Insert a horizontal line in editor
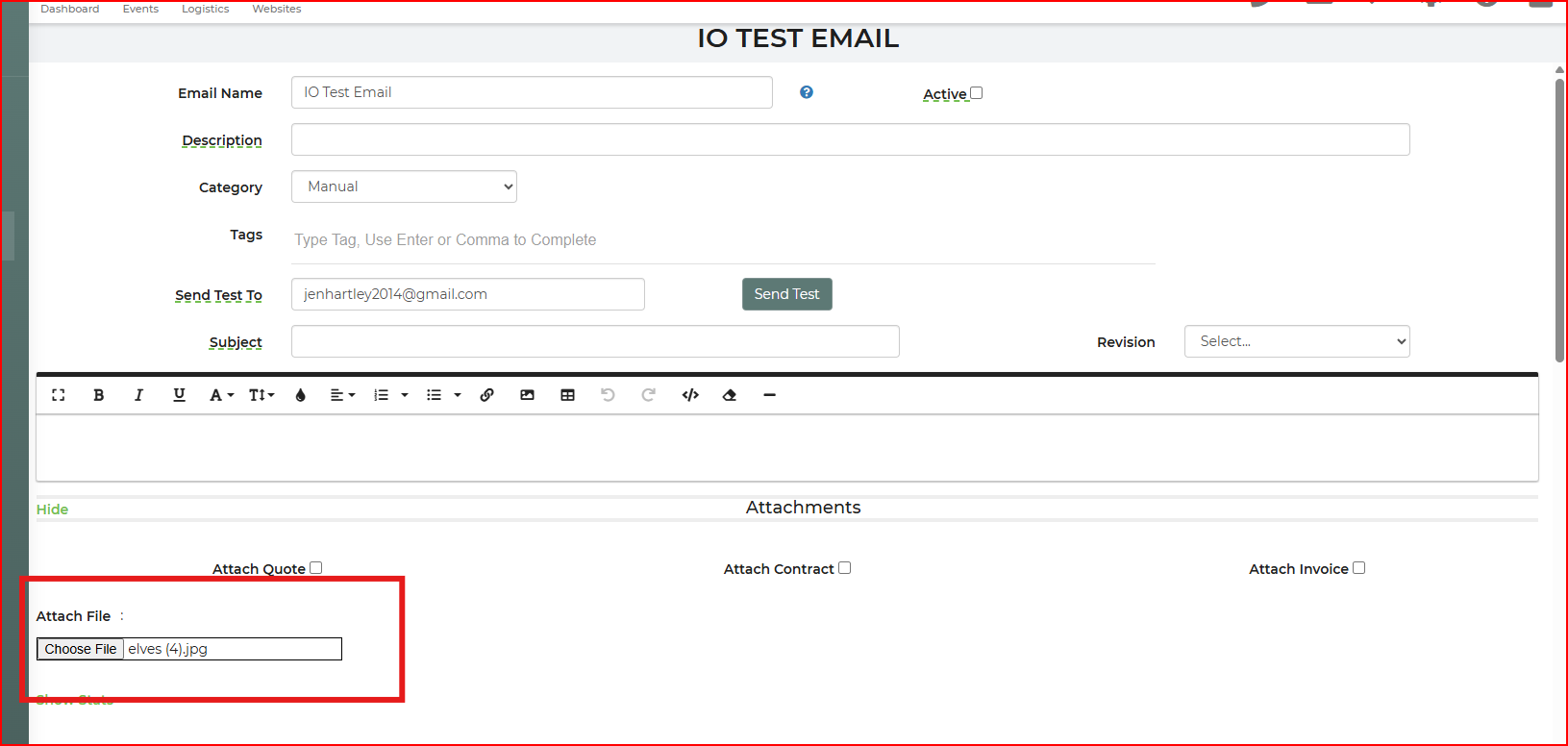The height and width of the screenshot is (746, 1568). [769, 395]
